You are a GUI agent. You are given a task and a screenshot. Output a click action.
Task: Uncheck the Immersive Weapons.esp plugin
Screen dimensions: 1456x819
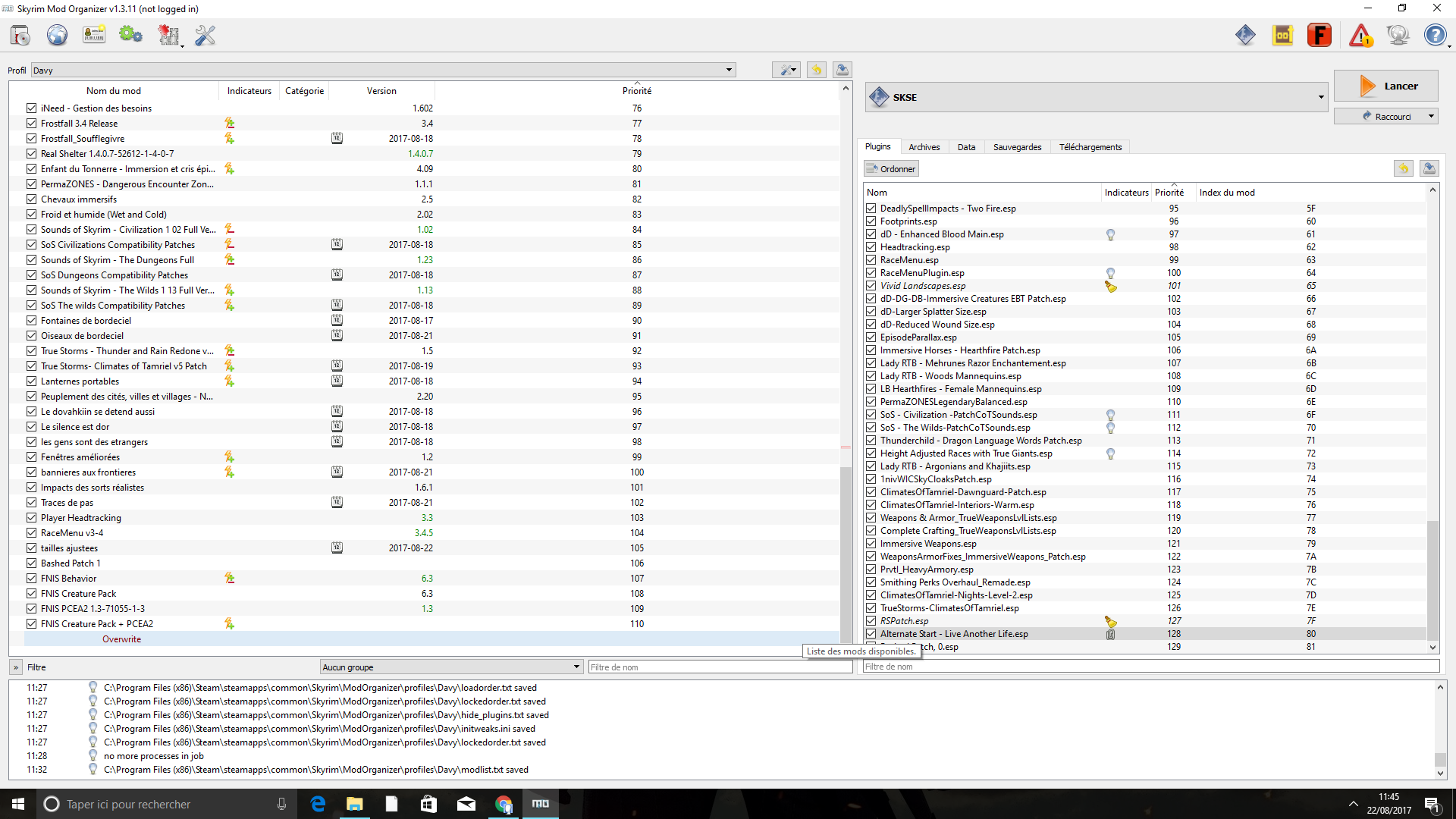871,544
